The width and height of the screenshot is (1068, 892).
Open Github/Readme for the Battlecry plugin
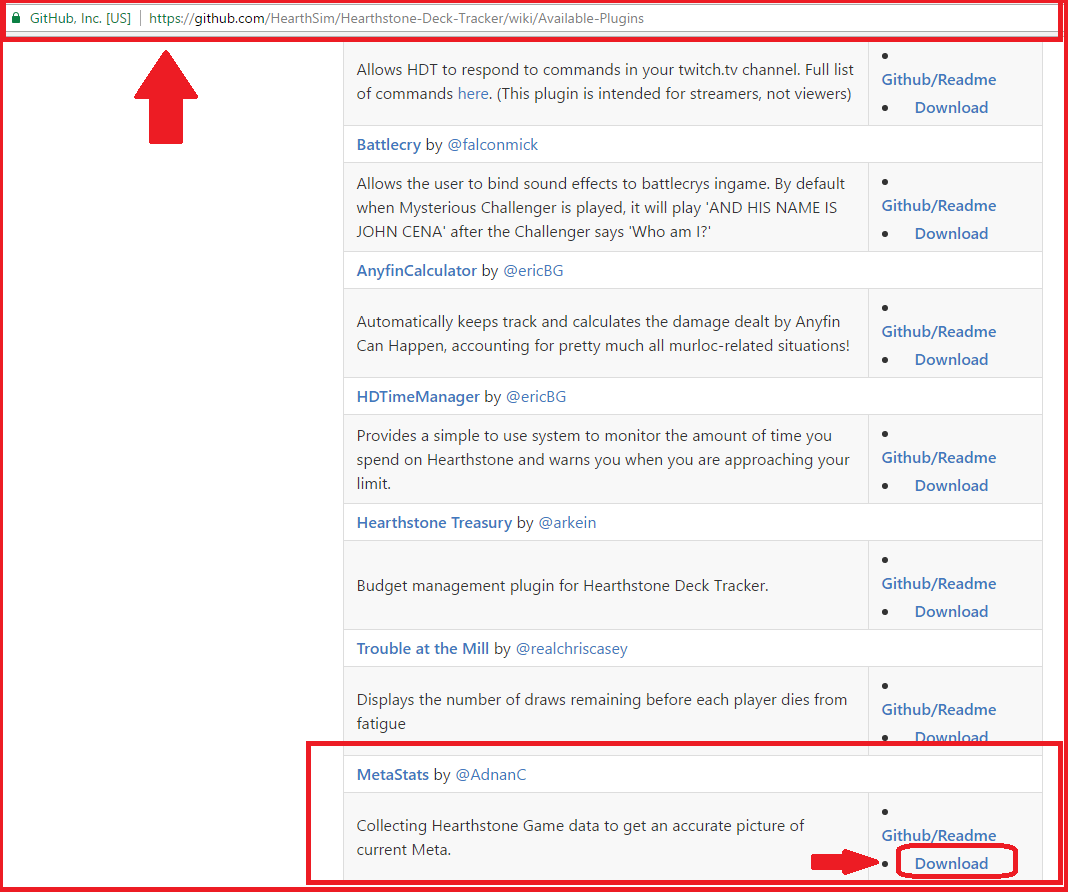(939, 206)
